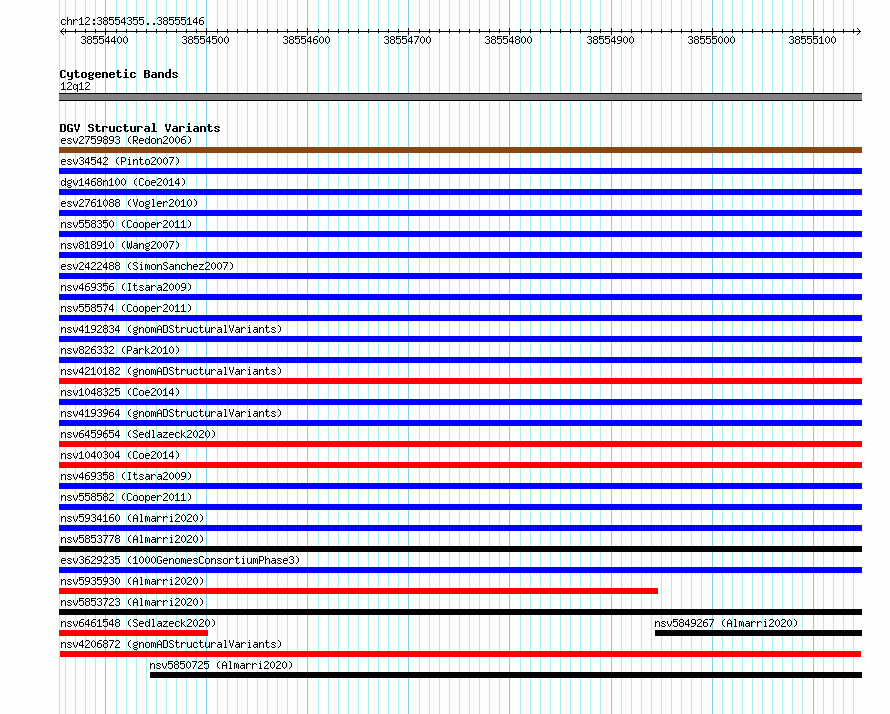Click the nsv469358 (Itsara2009) label
Viewport: 890px width, 714px height.
[126, 476]
